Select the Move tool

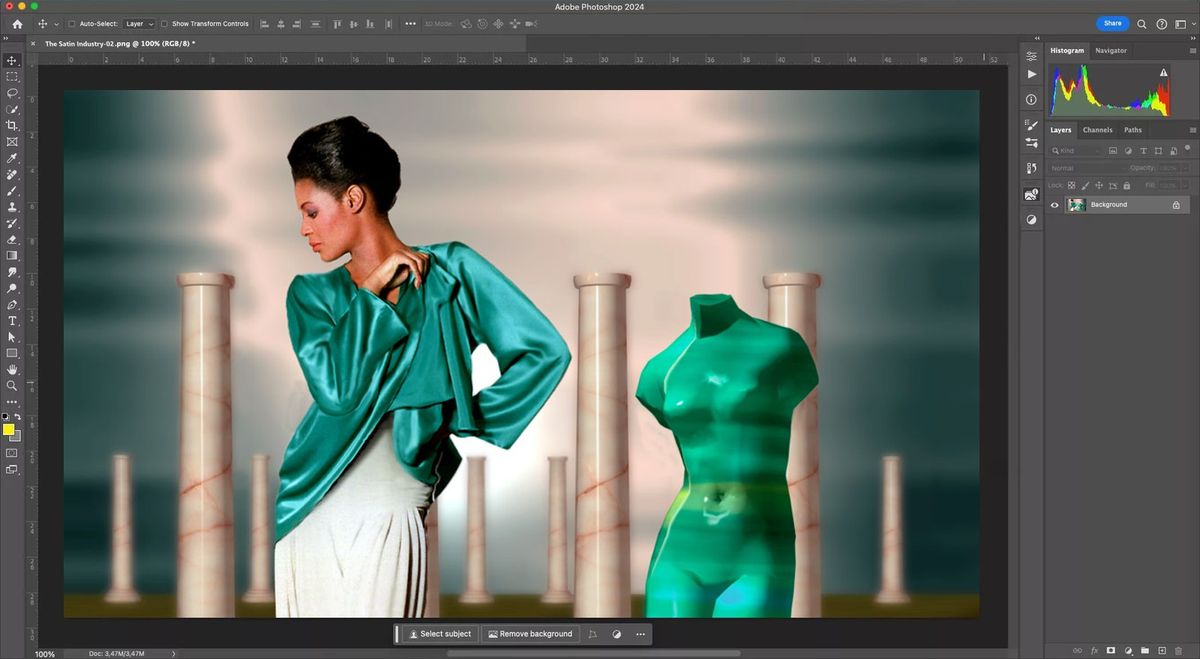tap(12, 60)
